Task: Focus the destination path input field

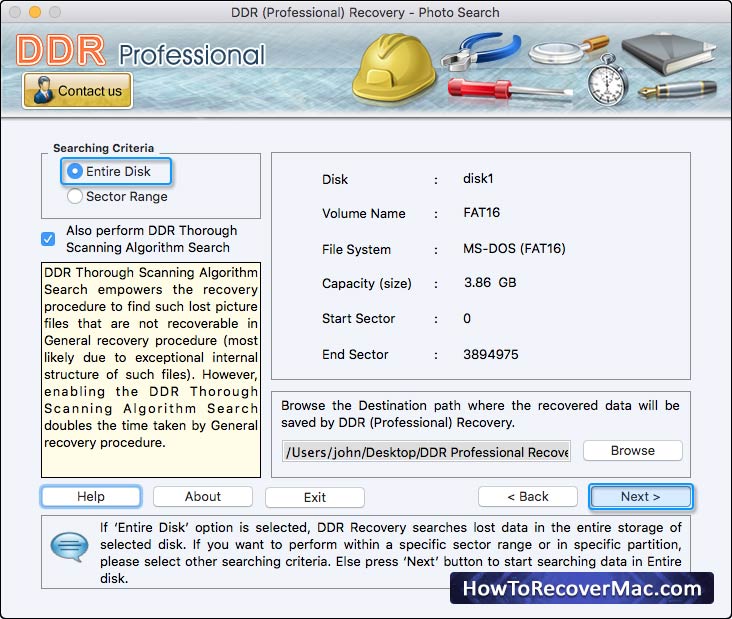Action: click(426, 452)
